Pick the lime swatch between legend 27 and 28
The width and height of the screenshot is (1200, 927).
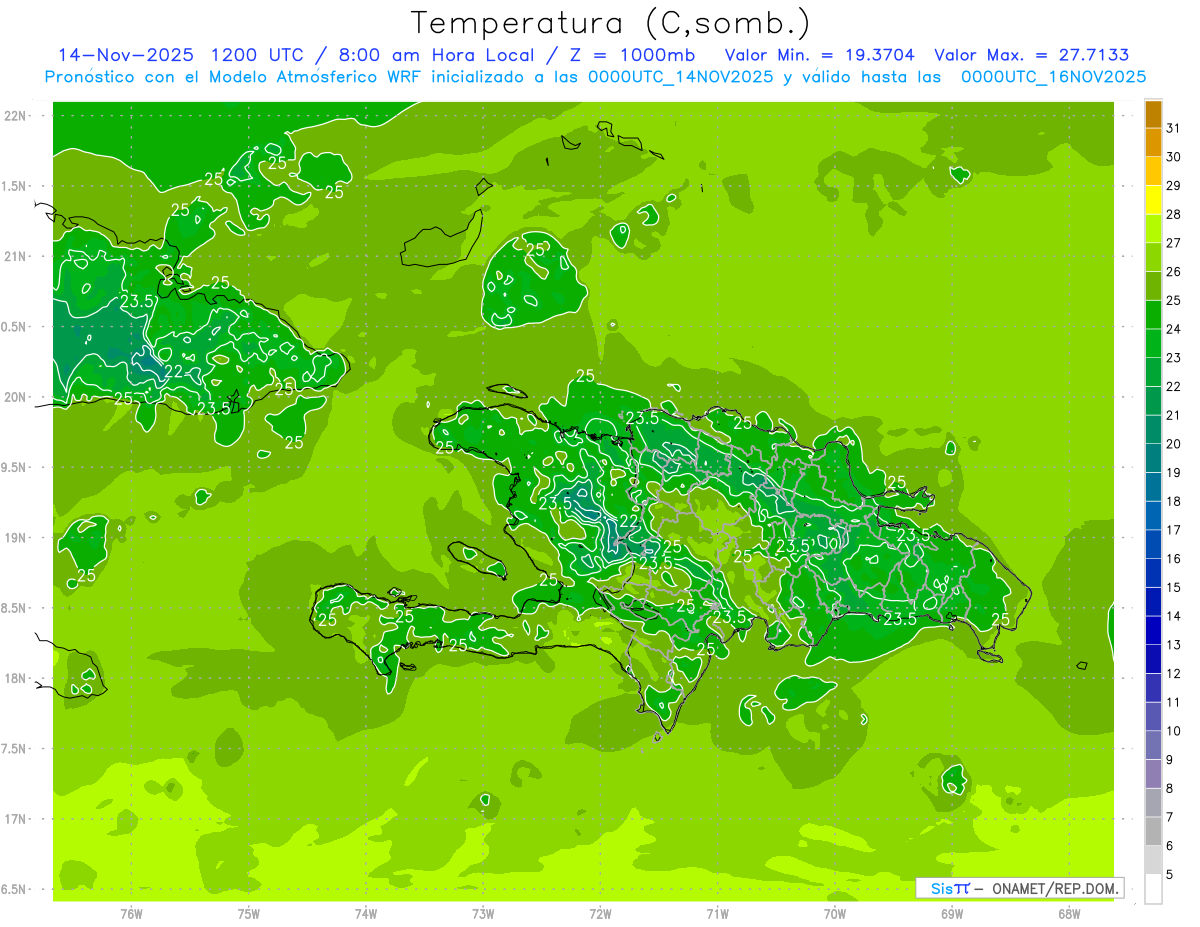click(1154, 229)
